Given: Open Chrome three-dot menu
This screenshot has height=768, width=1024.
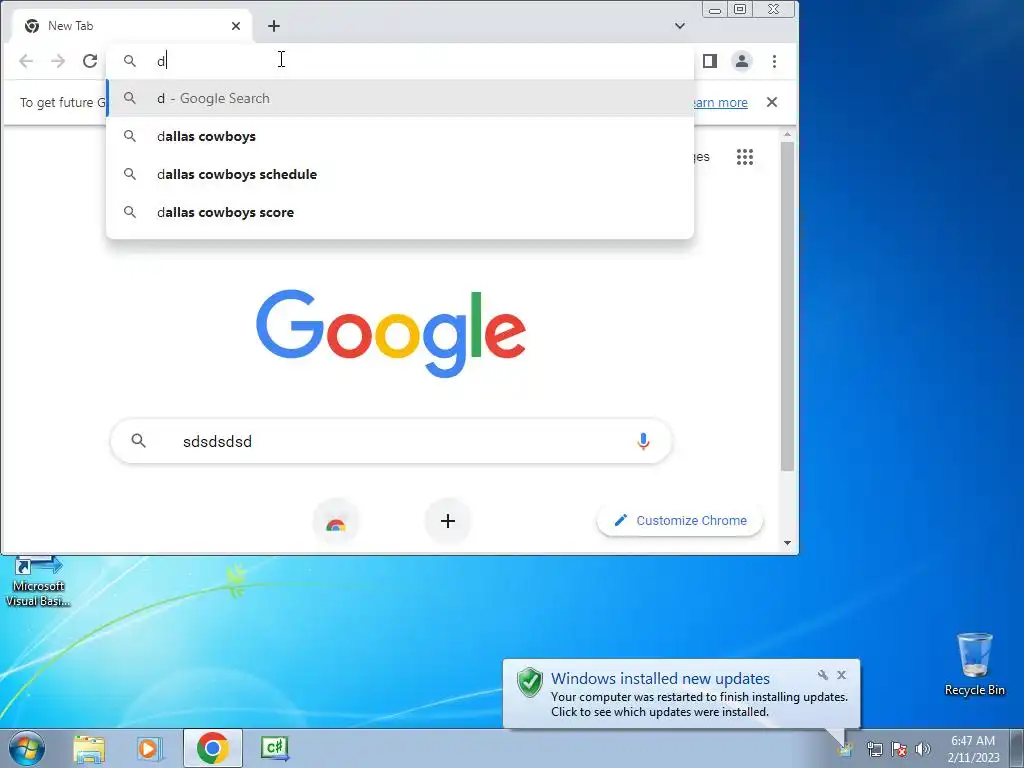Looking at the screenshot, I should (x=775, y=61).
